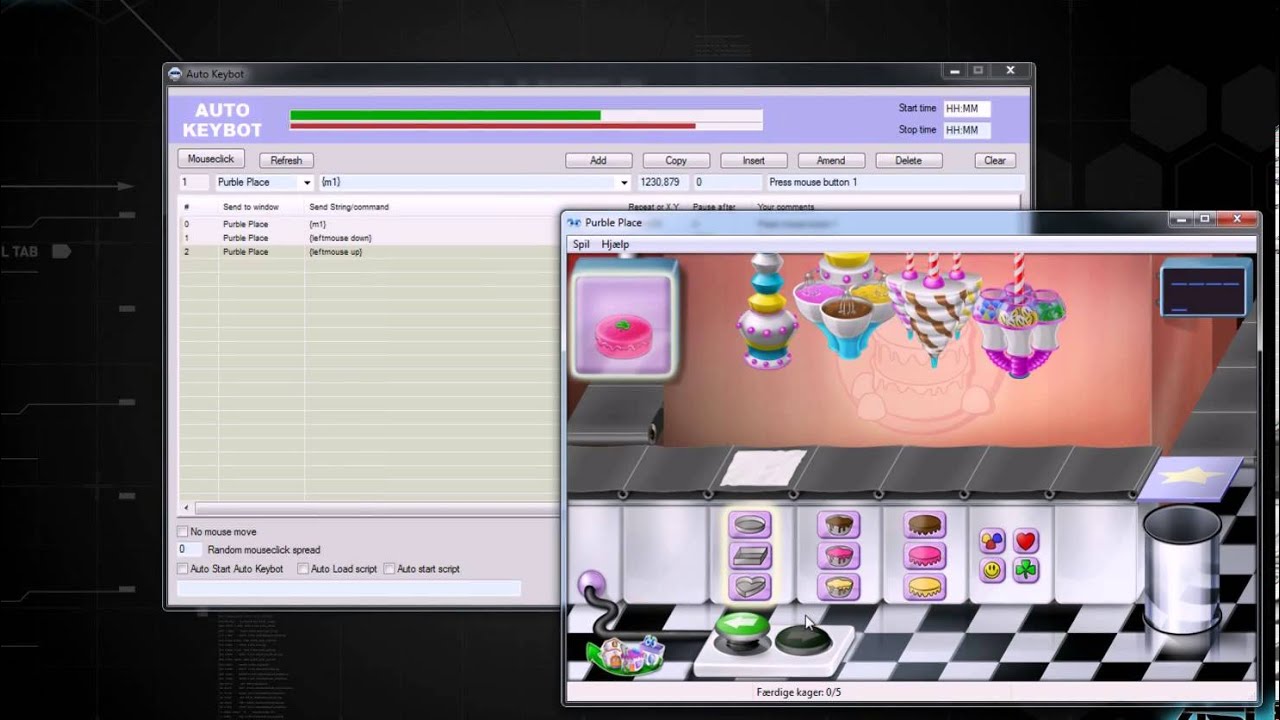1280x720 pixels.
Task: Click the batter flavor dispenser machine
Action: [841, 306]
